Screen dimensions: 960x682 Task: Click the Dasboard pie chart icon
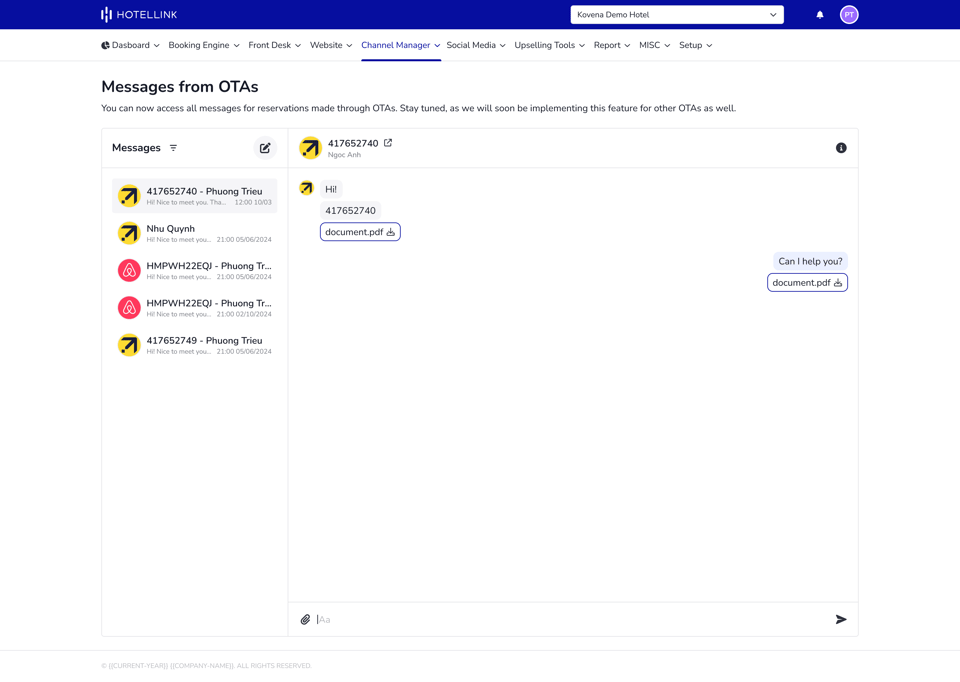(x=105, y=45)
